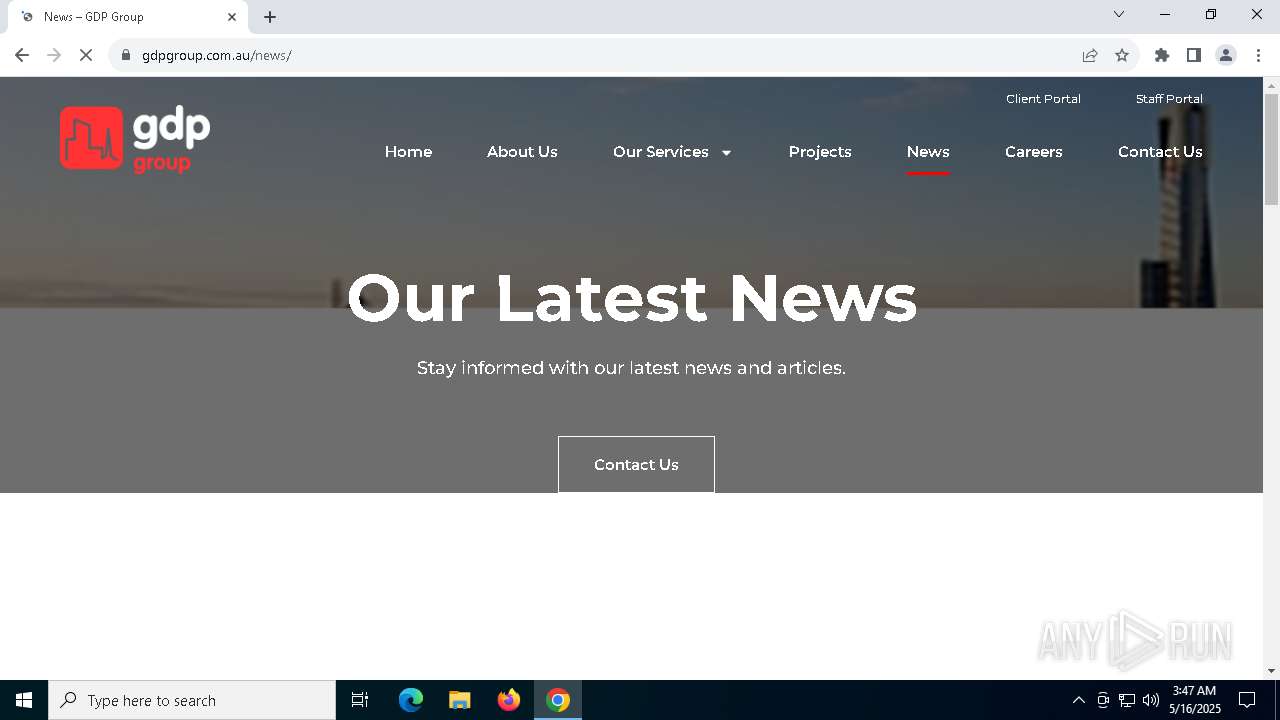Go to About Us page
Viewport: 1280px width, 720px height.
click(522, 152)
